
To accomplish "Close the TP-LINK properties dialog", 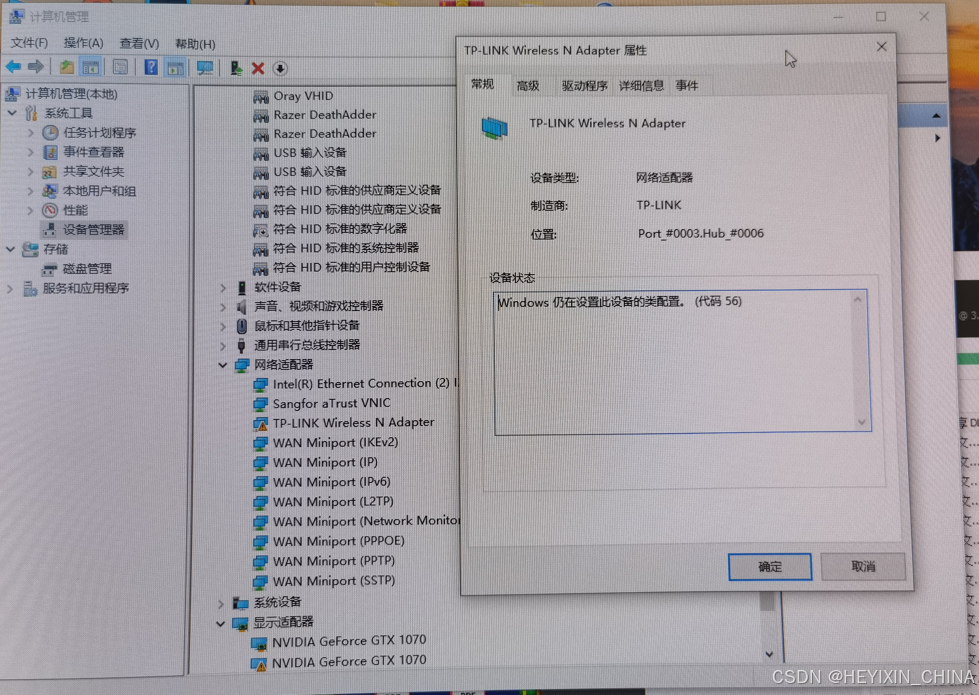I will click(x=881, y=47).
